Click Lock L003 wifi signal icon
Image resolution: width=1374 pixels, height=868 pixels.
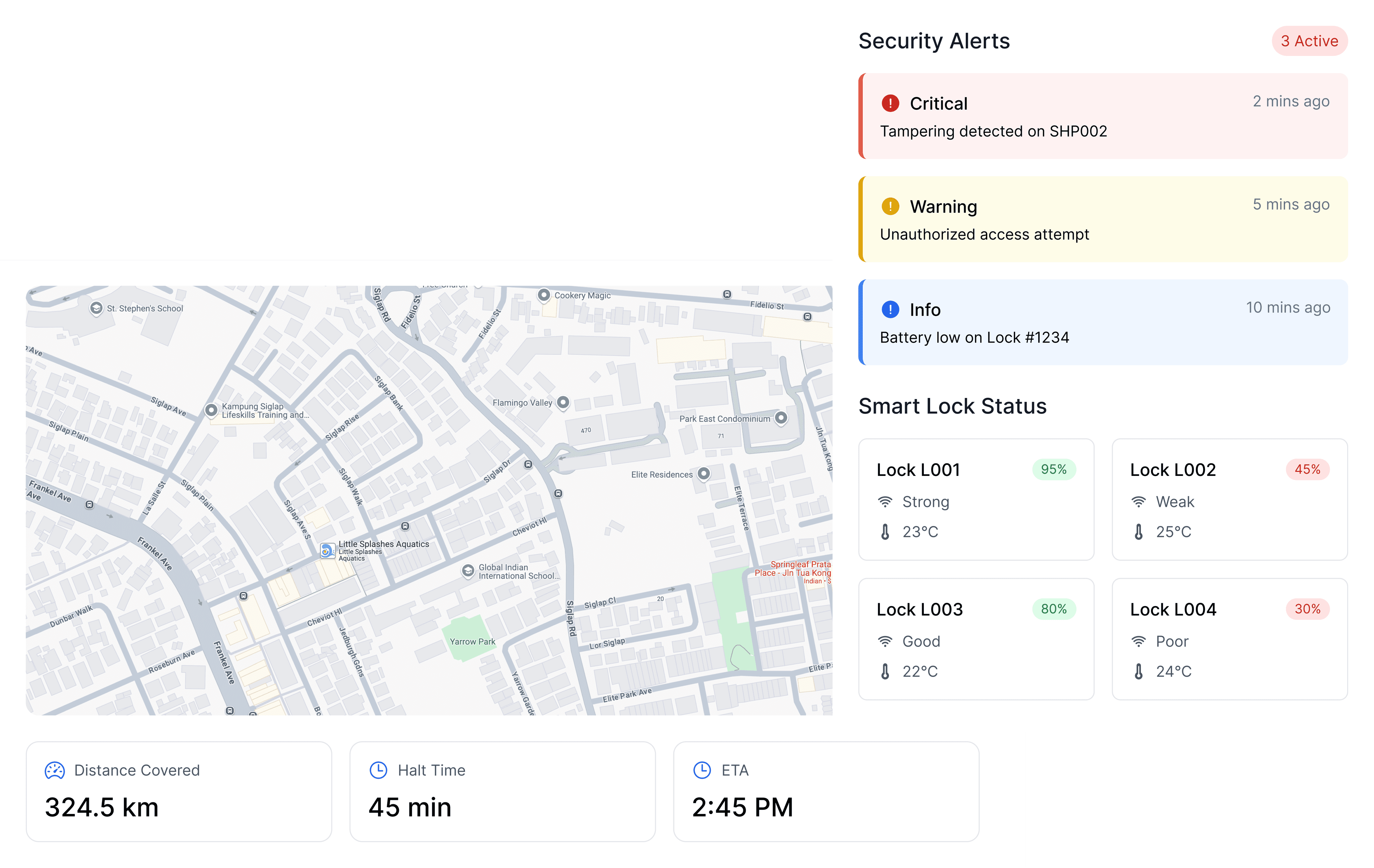885,641
